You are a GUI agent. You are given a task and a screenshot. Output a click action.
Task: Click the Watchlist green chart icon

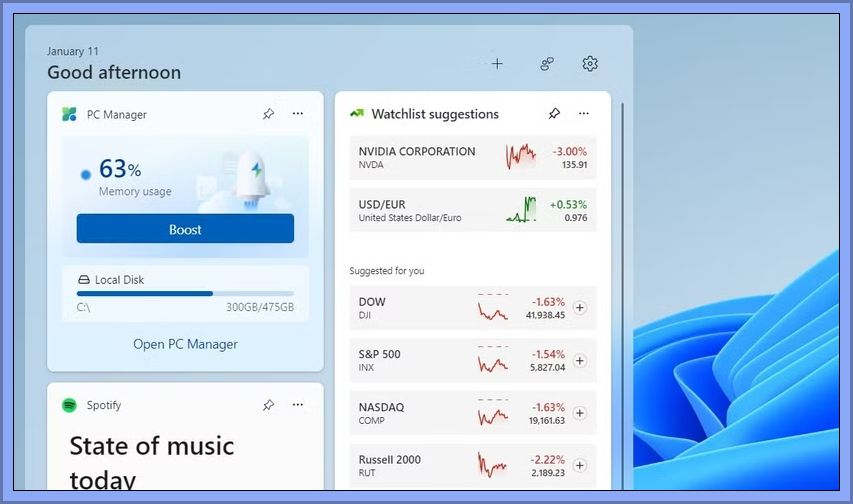pyautogui.click(x=357, y=114)
